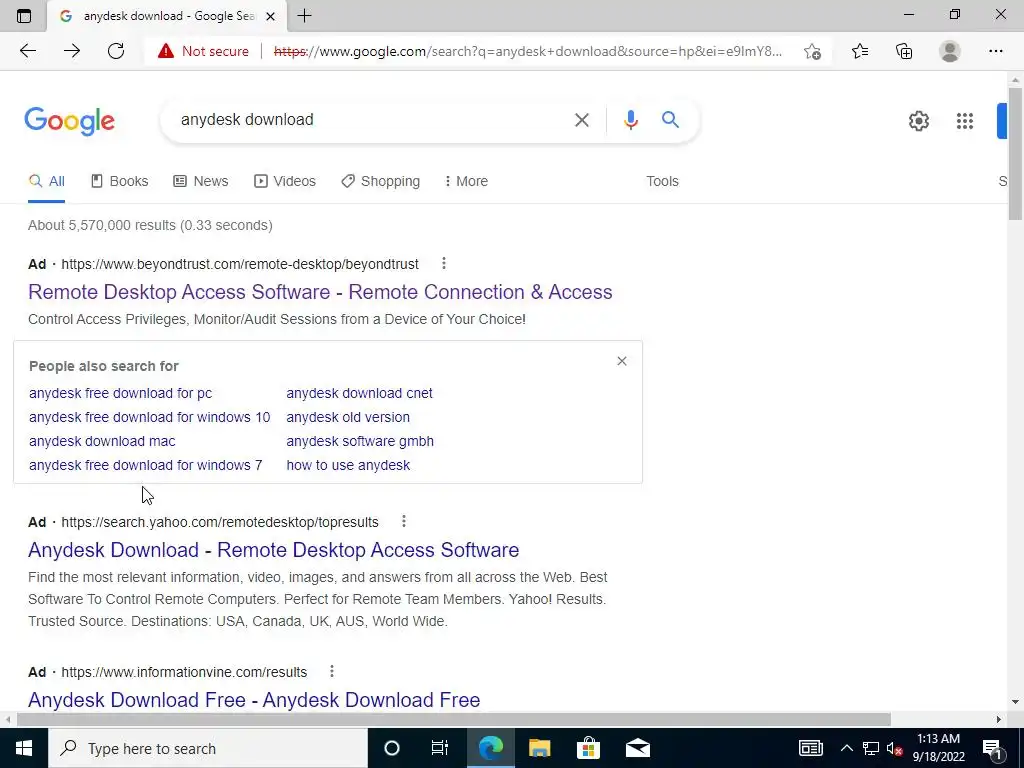Open the browser Collections icon
Screen dimensions: 1024x768
904,51
